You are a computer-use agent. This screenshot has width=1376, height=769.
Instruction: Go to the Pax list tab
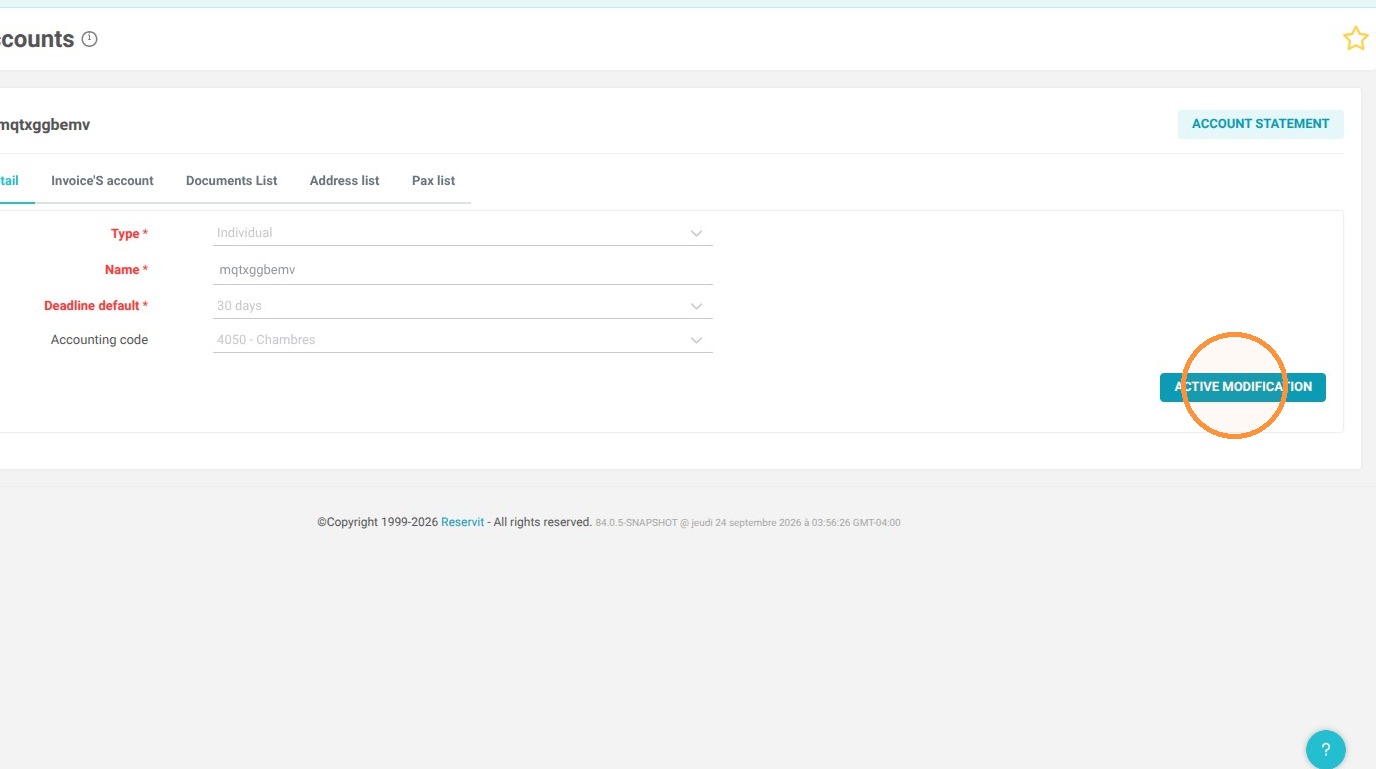click(x=433, y=181)
